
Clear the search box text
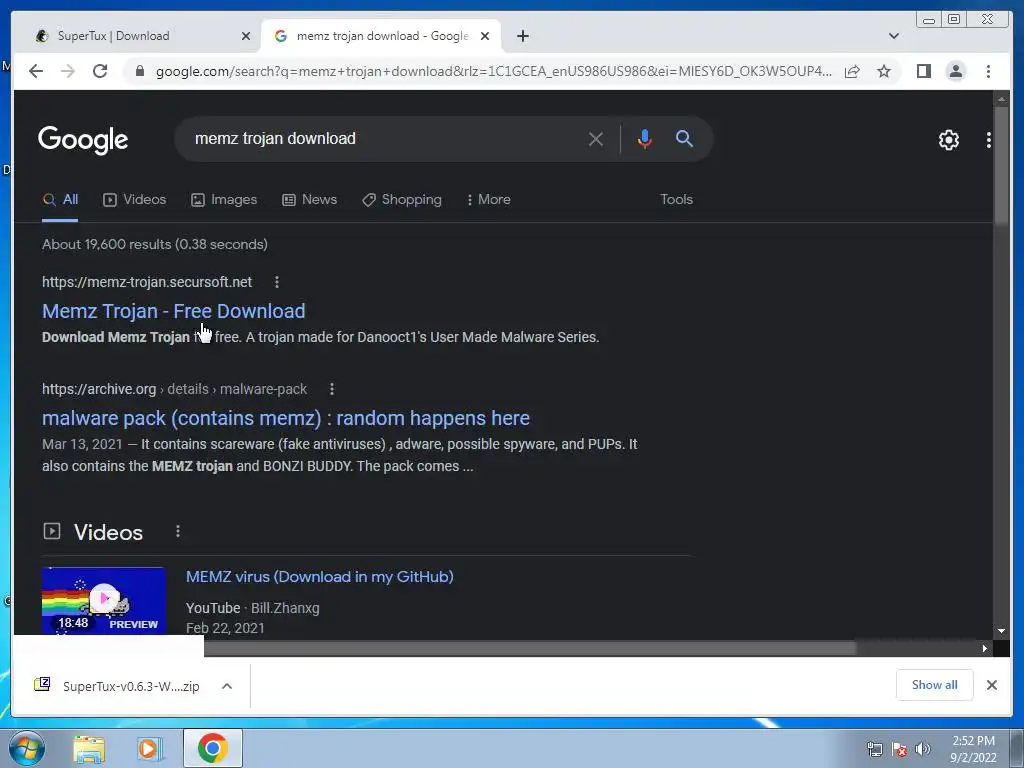[596, 139]
